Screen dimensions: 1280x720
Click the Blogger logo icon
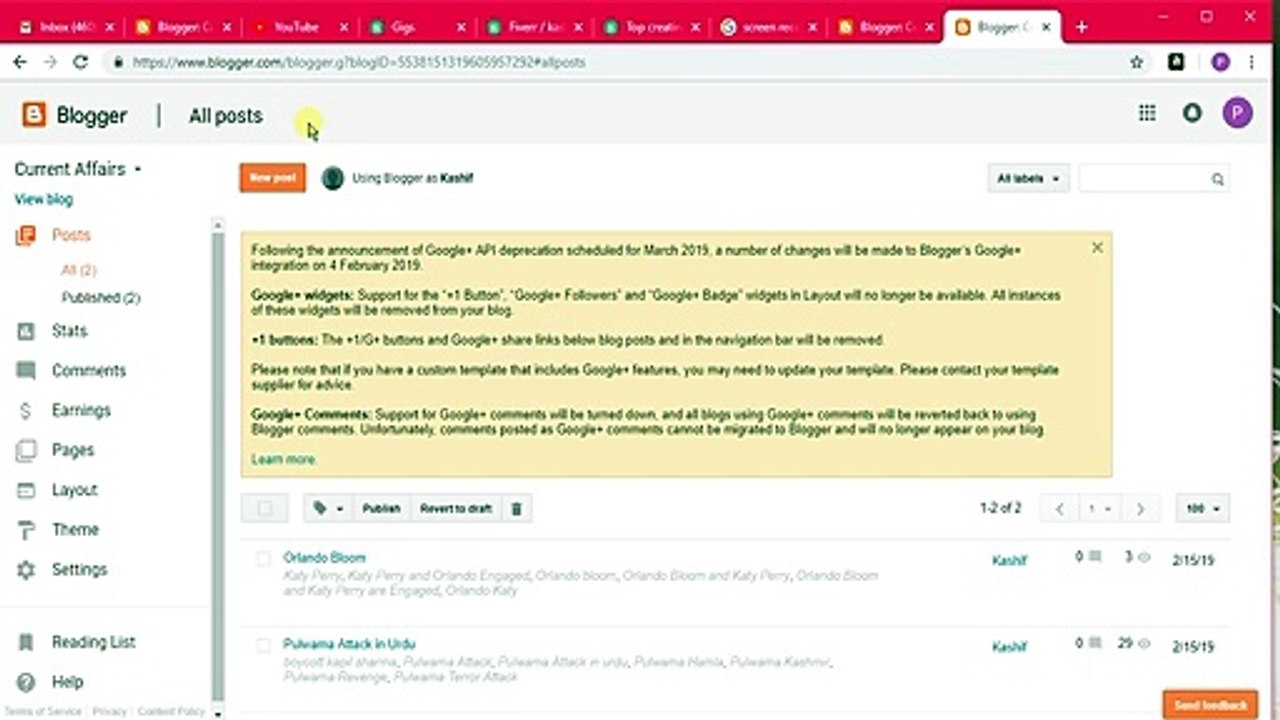coord(34,115)
